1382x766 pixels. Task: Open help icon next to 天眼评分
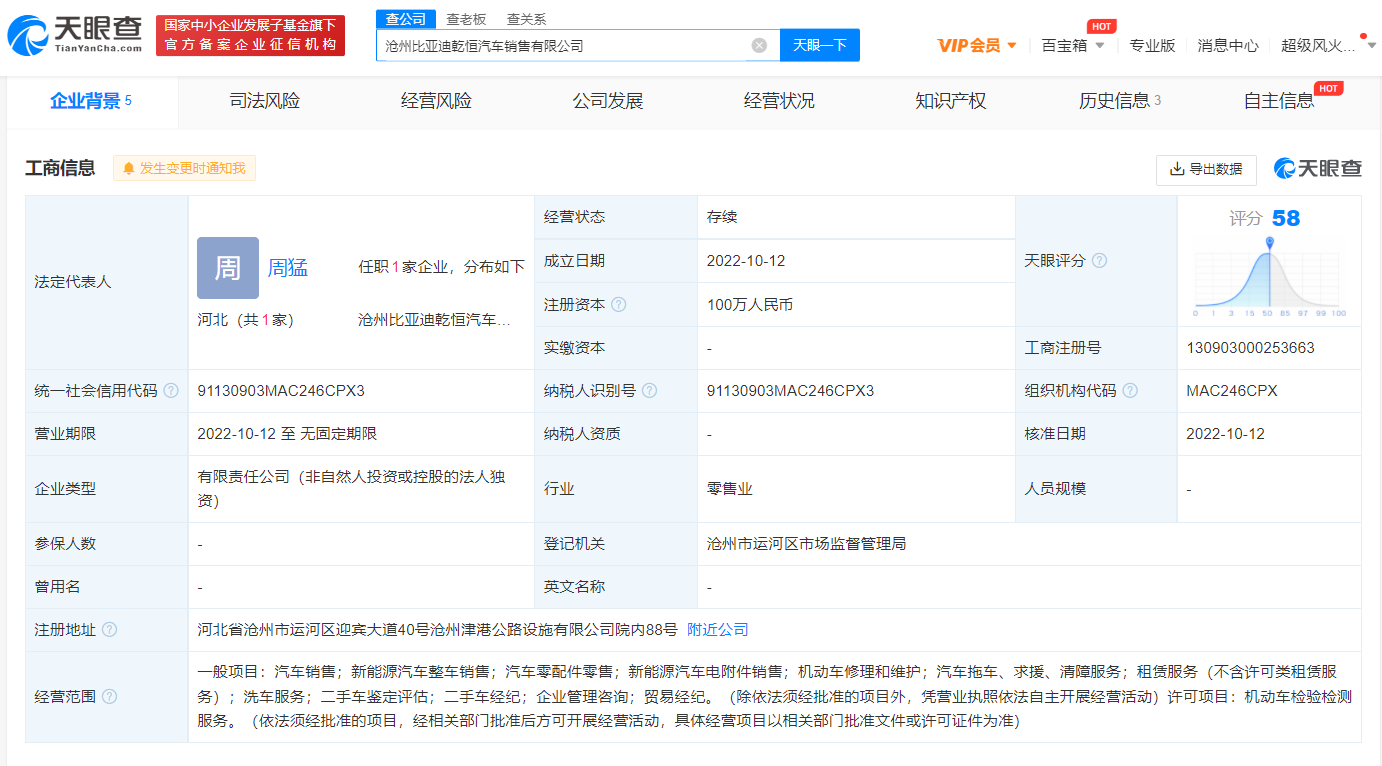click(1099, 260)
